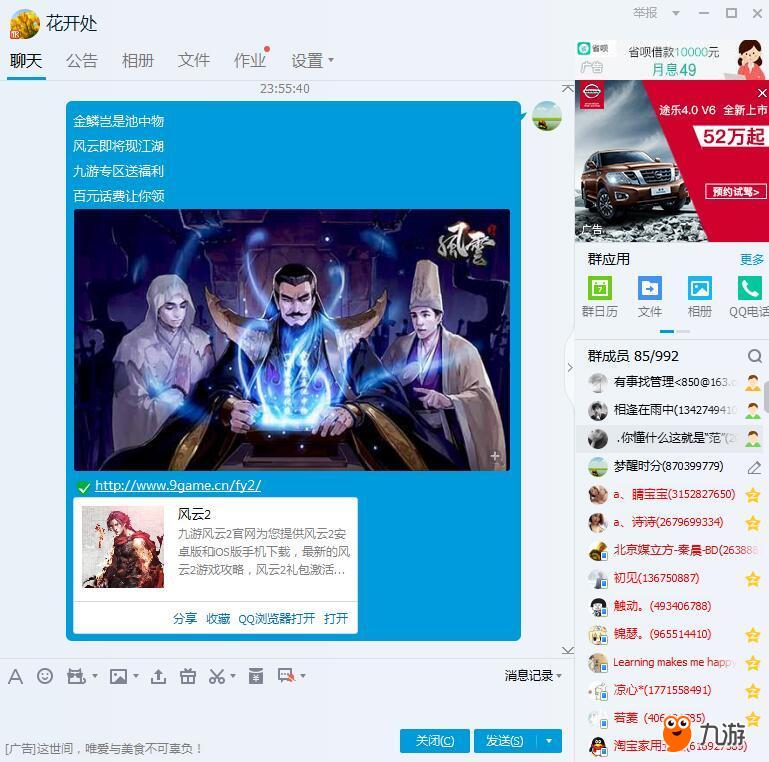Click 收藏 on the link card
Screen dimensions: 769x762
pyautogui.click(x=218, y=618)
